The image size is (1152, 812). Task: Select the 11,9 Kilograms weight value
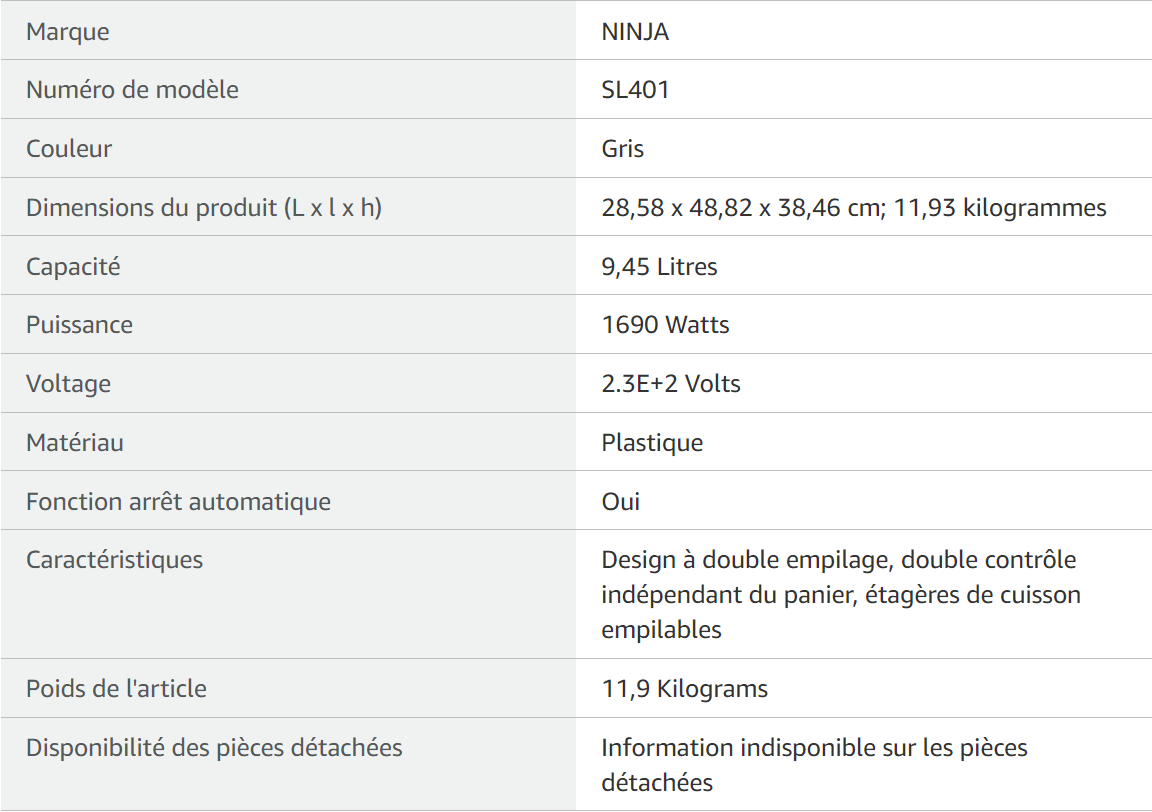[685, 689]
